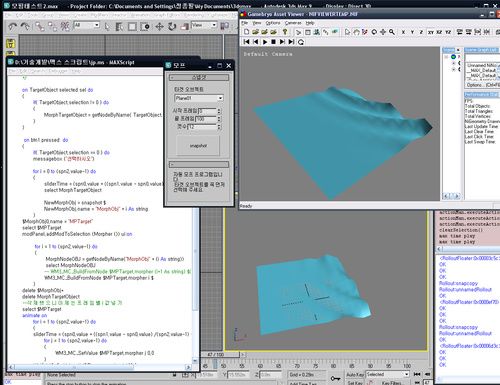Choose the Select Object arrow tool

pos(107,26)
